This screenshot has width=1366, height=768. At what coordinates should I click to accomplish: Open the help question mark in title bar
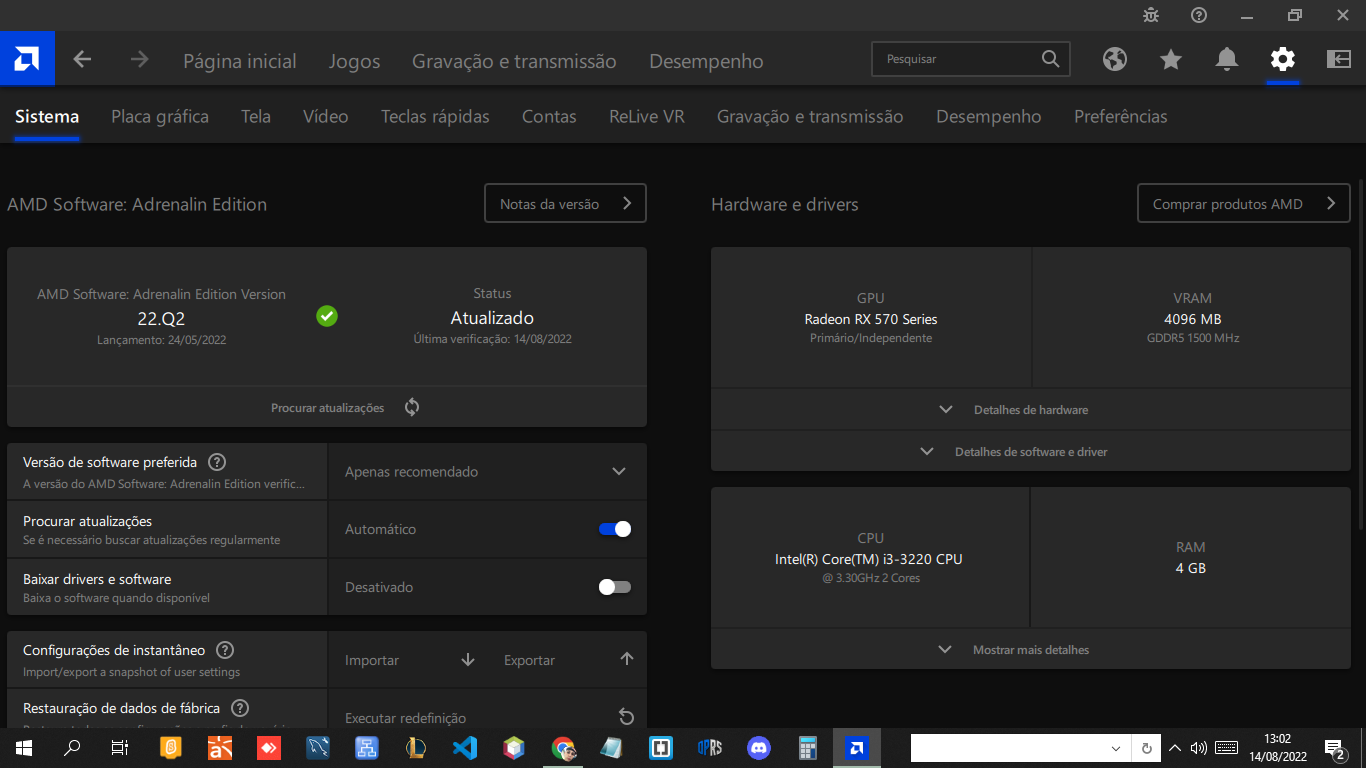click(x=1199, y=15)
